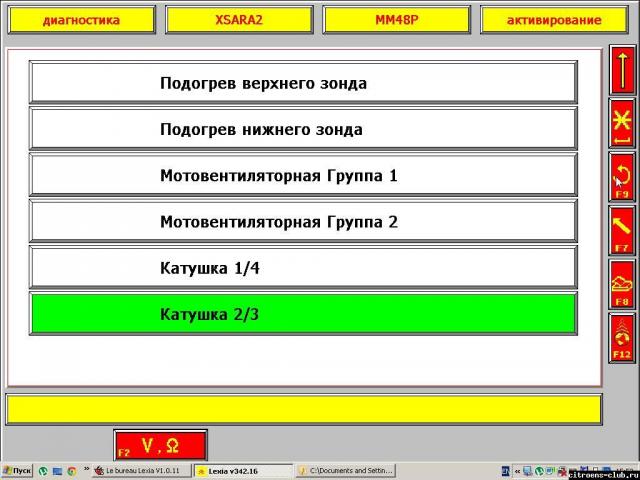The height and width of the screenshot is (480, 640).
Task: Select Подогрев верхнего зонда activation
Action: point(303,82)
